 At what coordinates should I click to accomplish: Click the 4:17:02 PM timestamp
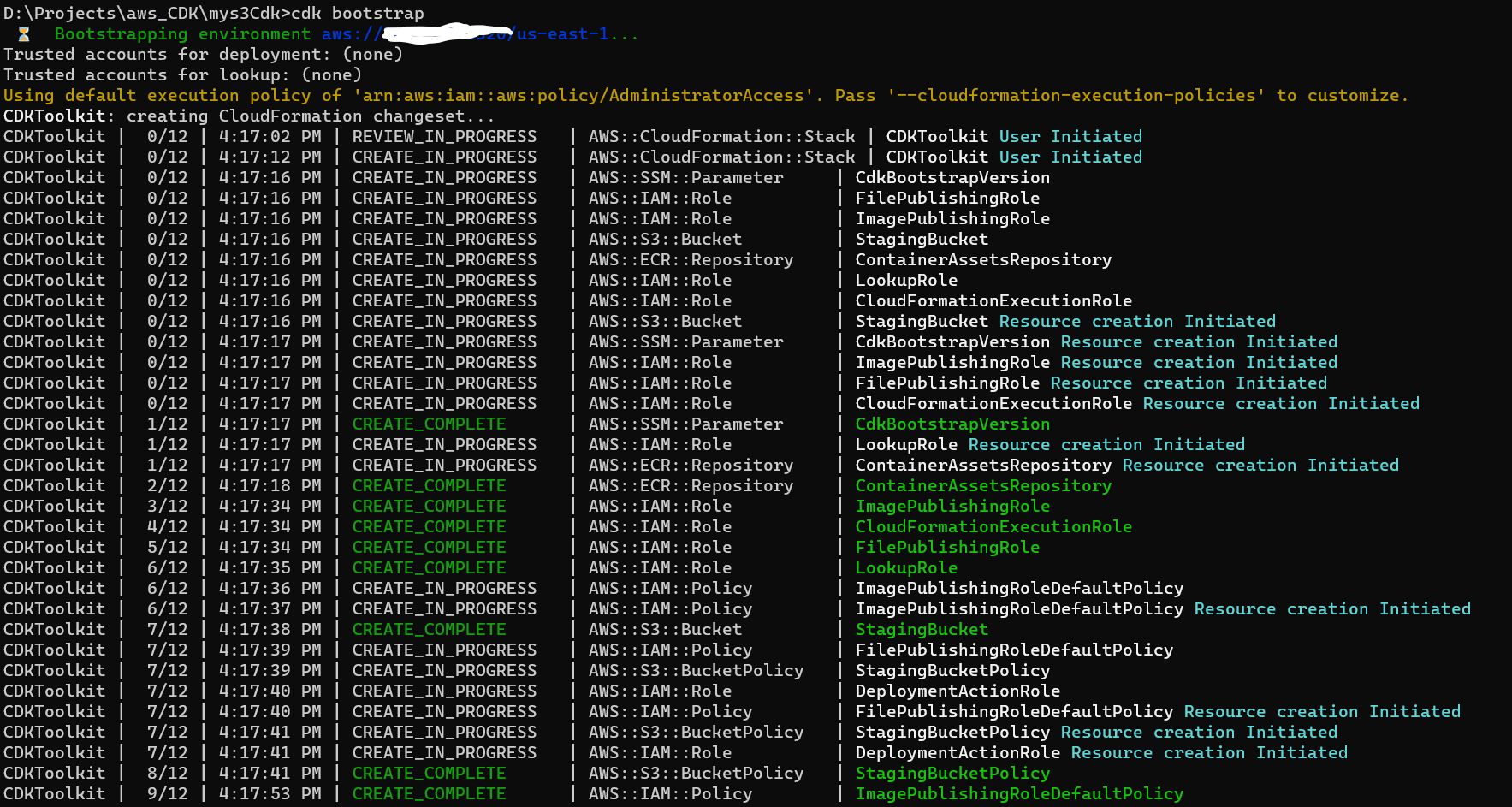tap(270, 137)
